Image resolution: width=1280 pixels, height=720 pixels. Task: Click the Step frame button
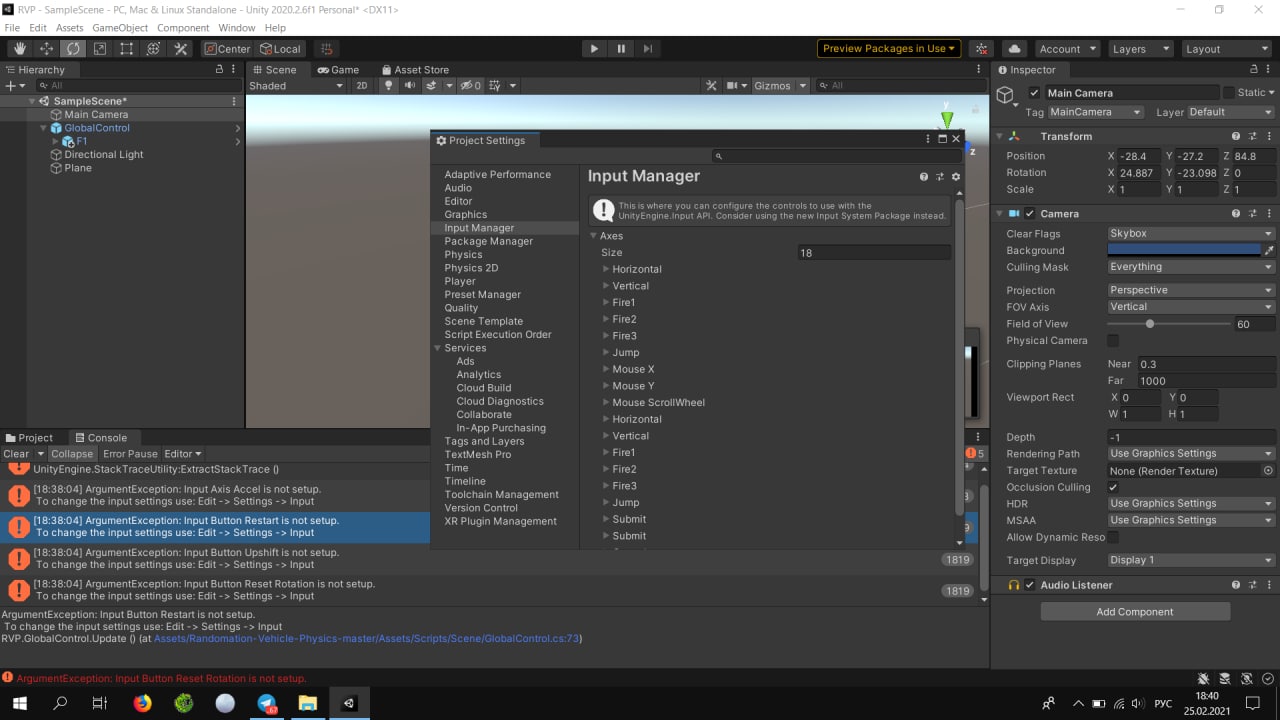(648, 48)
